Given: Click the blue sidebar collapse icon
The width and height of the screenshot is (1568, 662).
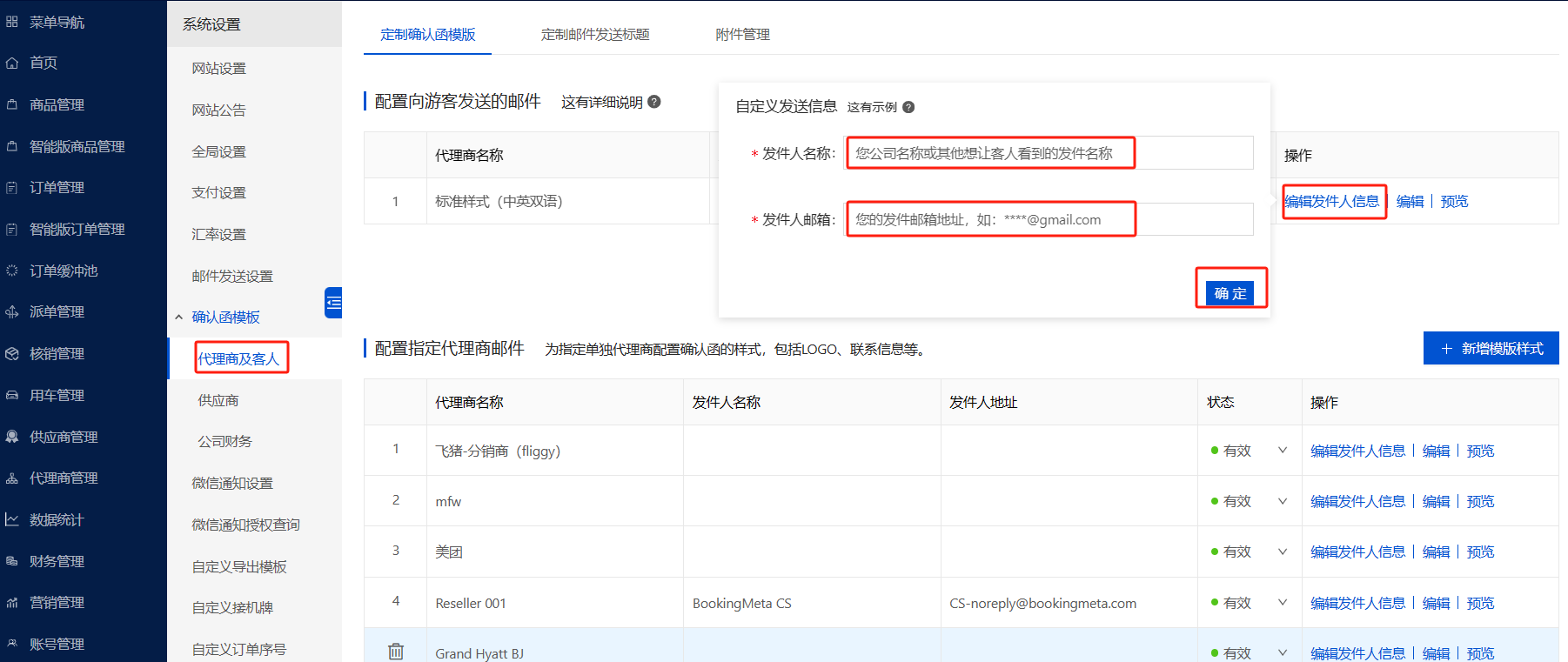Looking at the screenshot, I should 333,303.
